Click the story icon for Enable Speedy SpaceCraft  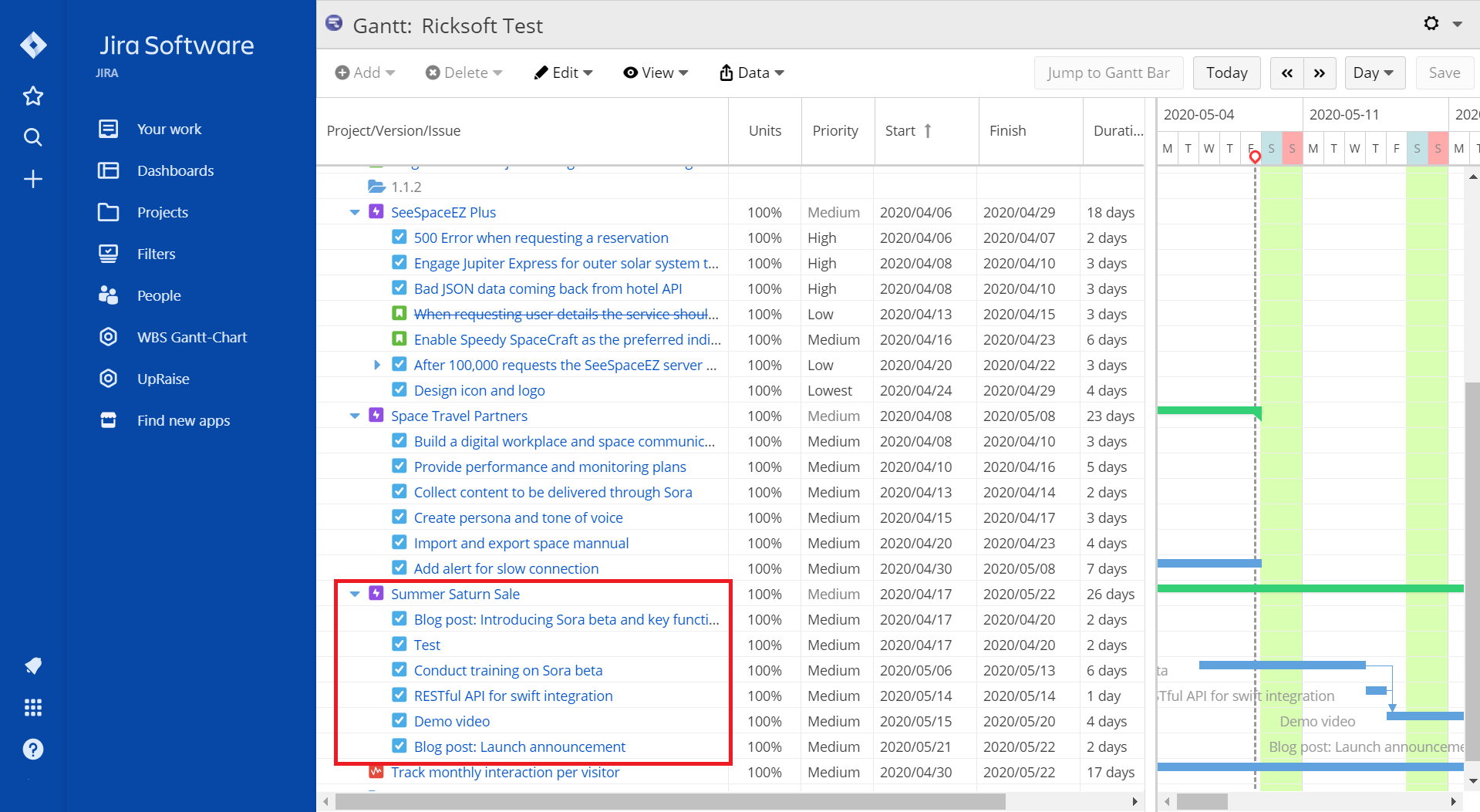click(x=399, y=339)
